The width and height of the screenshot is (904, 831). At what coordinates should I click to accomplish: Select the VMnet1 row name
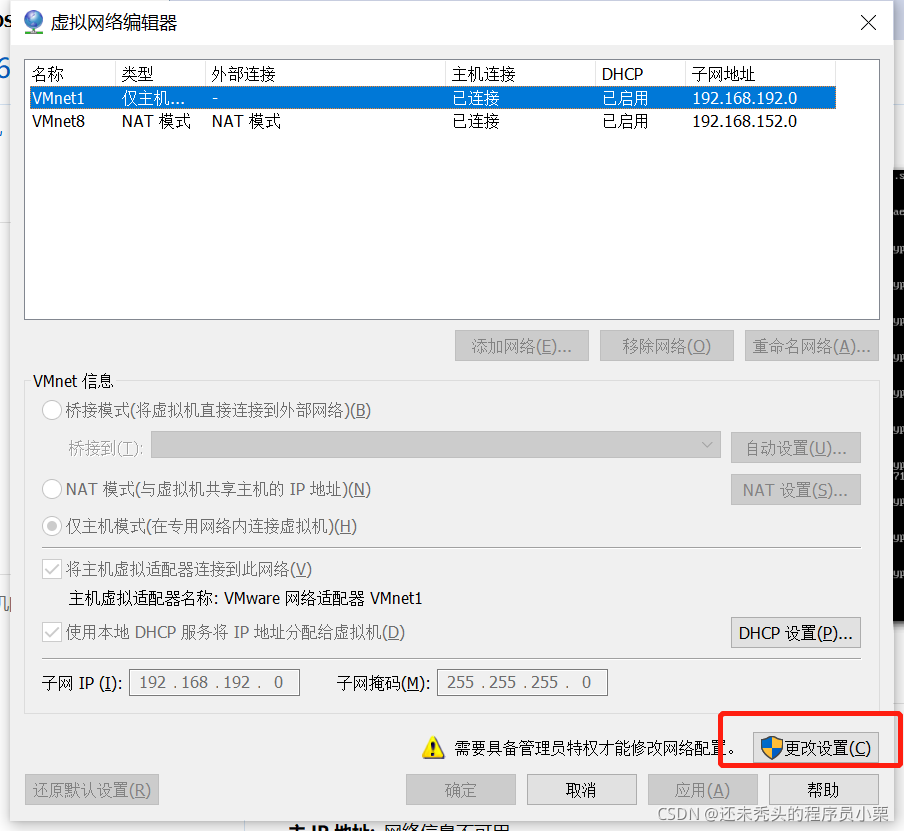click(x=58, y=98)
